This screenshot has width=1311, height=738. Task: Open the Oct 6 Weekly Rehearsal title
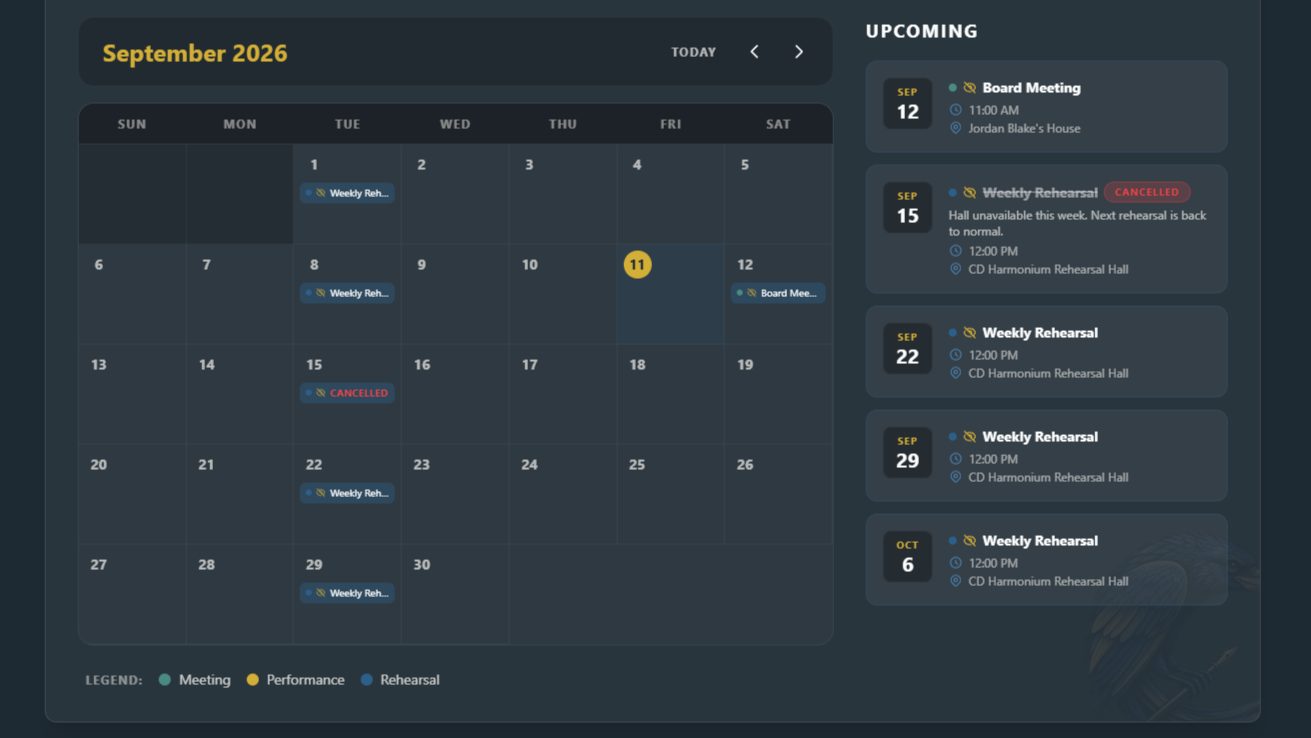[x=1040, y=541]
